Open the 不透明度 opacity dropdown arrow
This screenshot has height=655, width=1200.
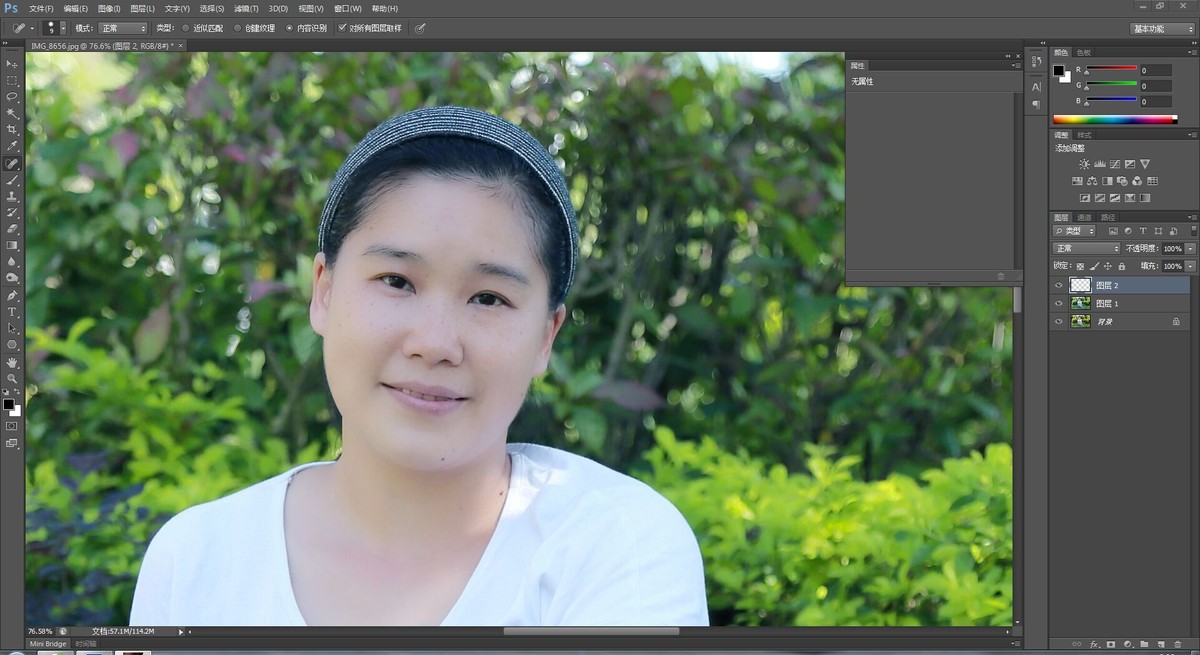click(1190, 248)
